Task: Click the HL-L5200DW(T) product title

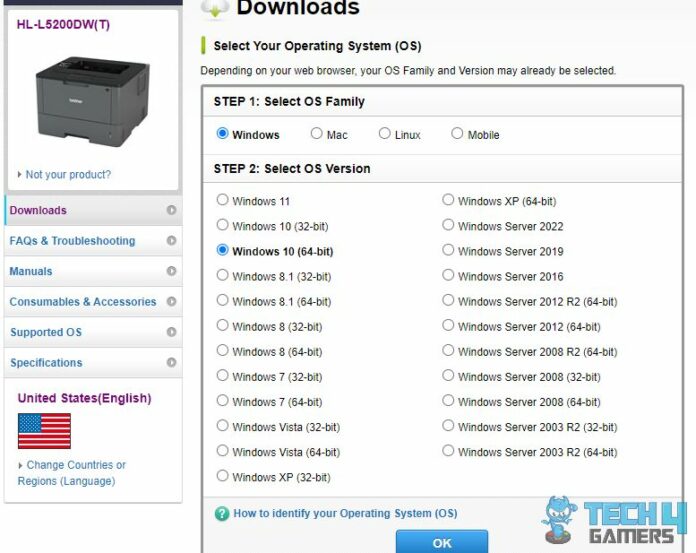Action: (63, 24)
